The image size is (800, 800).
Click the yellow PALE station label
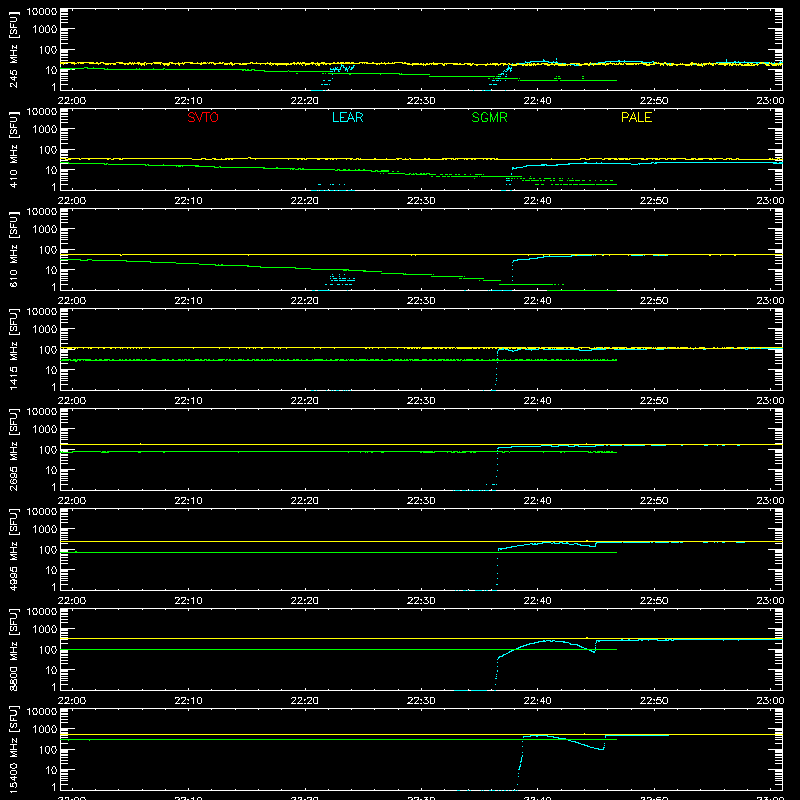[636, 117]
